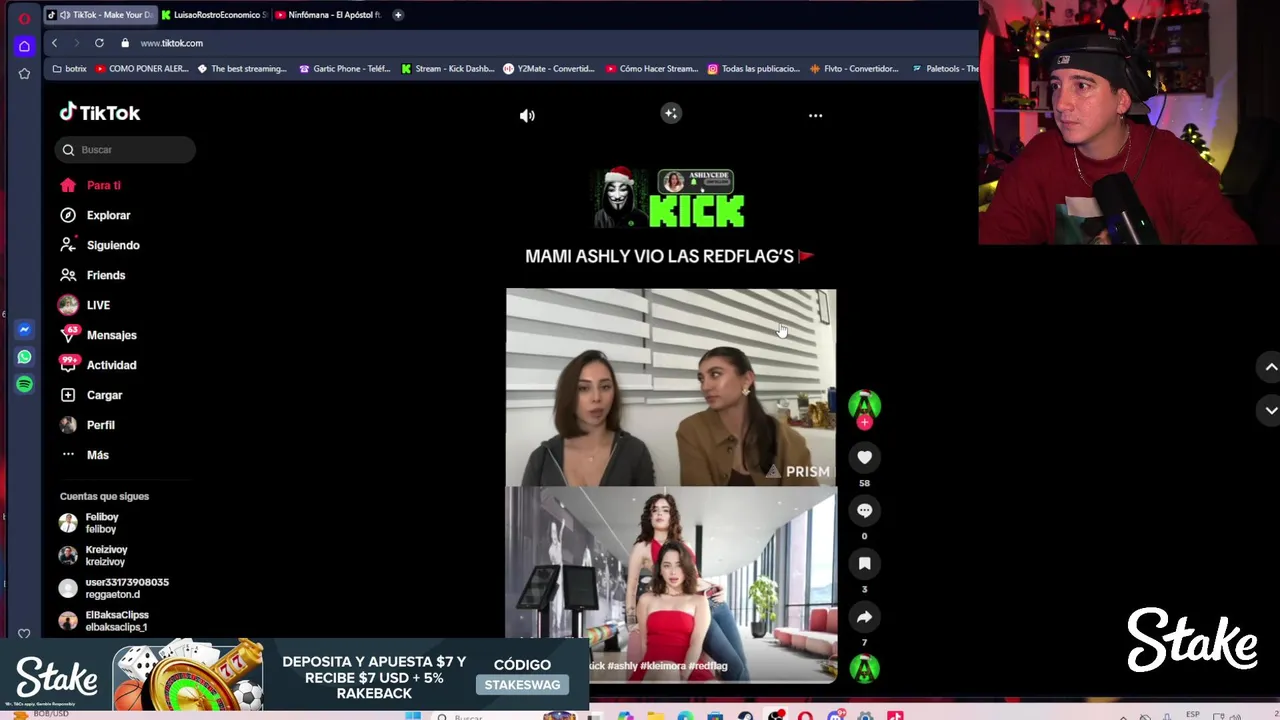Open LIVE section
This screenshot has width=1280, height=720.
[x=85, y=305]
